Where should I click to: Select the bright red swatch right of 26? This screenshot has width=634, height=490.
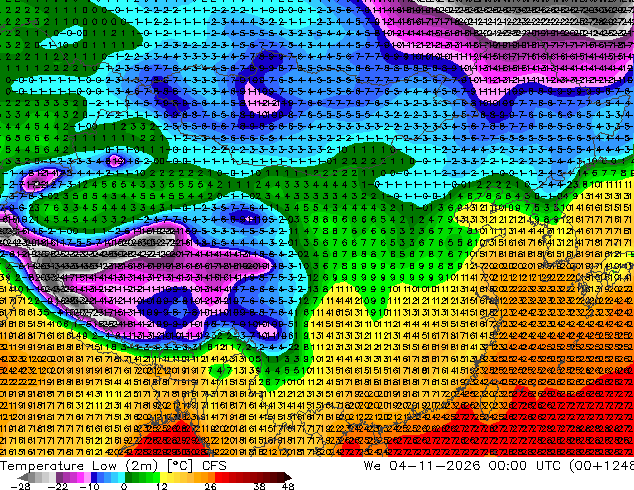point(218,477)
